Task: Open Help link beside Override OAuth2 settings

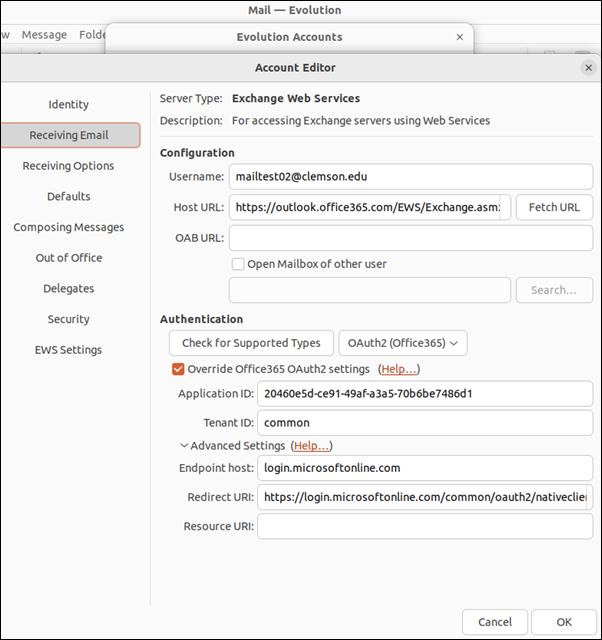Action: point(398,369)
